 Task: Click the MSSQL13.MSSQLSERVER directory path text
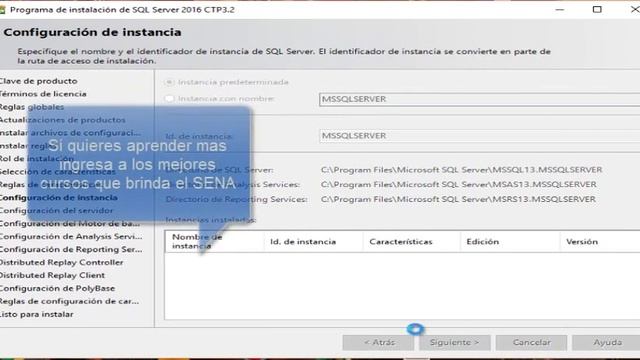pos(462,170)
